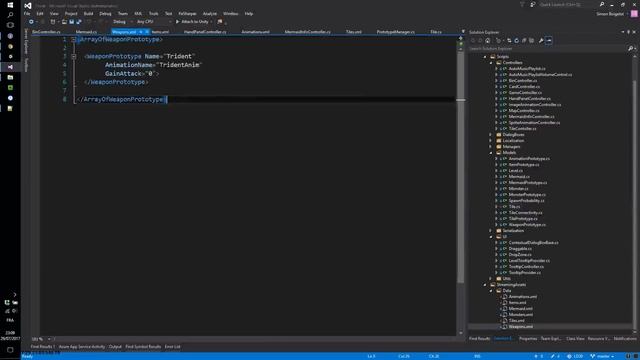Click the File Explorer taskbar icon

(10, 77)
